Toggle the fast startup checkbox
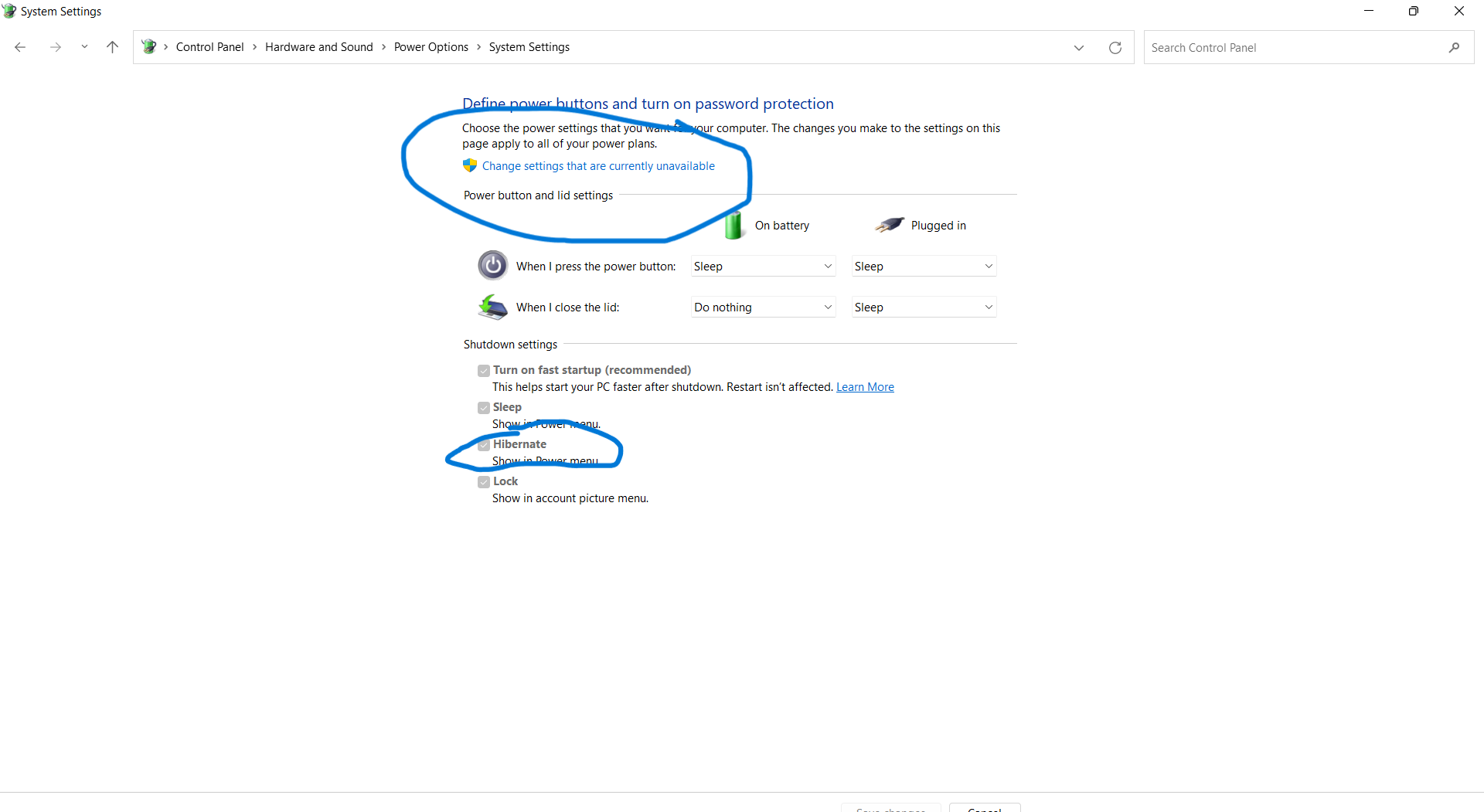1484x812 pixels. 484,371
